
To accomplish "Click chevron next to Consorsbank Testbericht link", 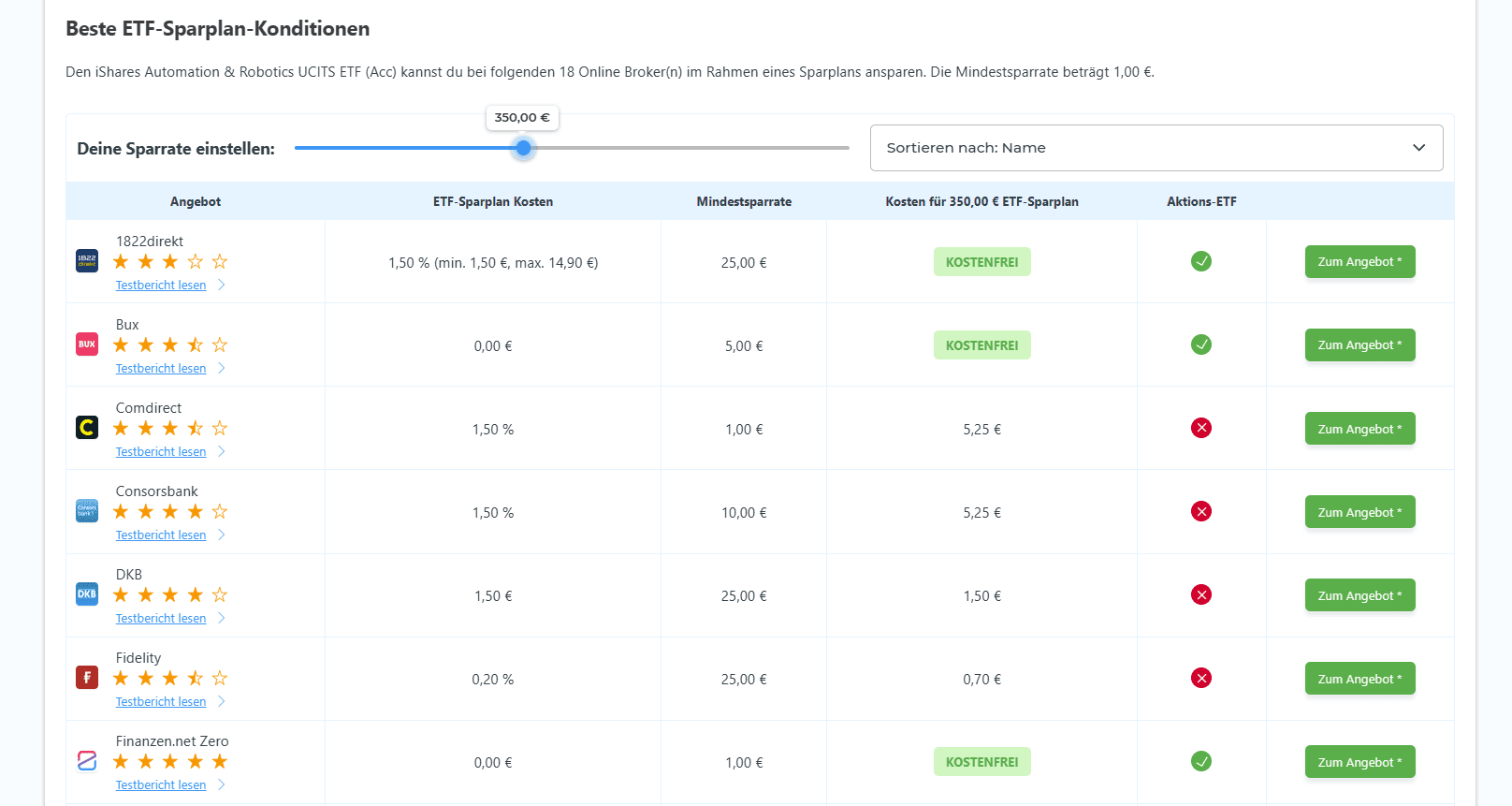I will pos(222,535).
